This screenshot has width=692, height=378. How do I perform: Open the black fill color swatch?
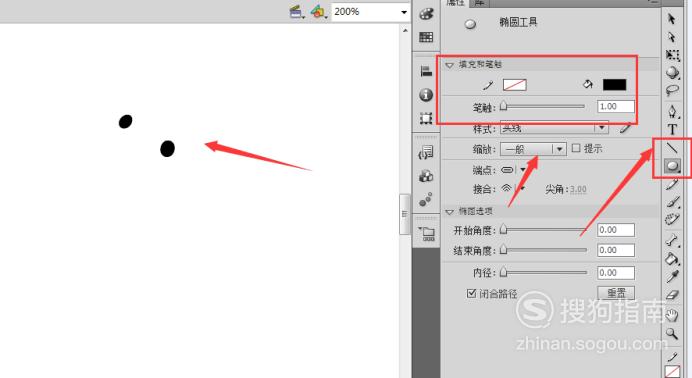614,85
